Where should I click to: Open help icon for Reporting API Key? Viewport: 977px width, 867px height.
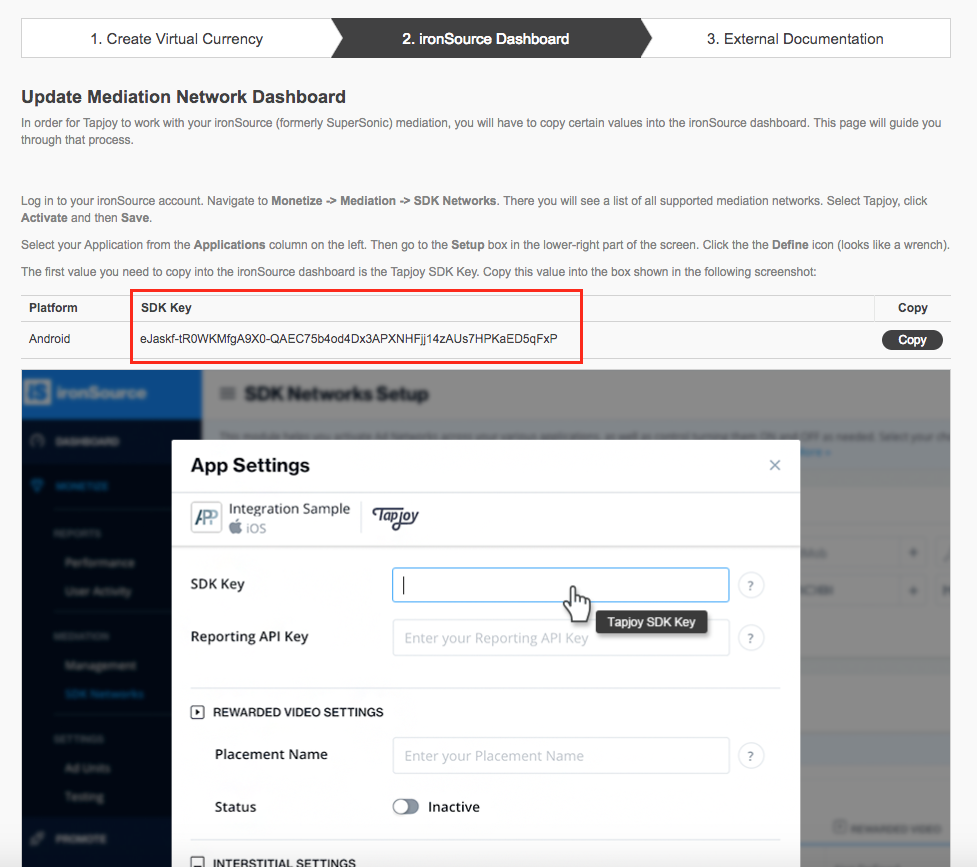pos(750,638)
